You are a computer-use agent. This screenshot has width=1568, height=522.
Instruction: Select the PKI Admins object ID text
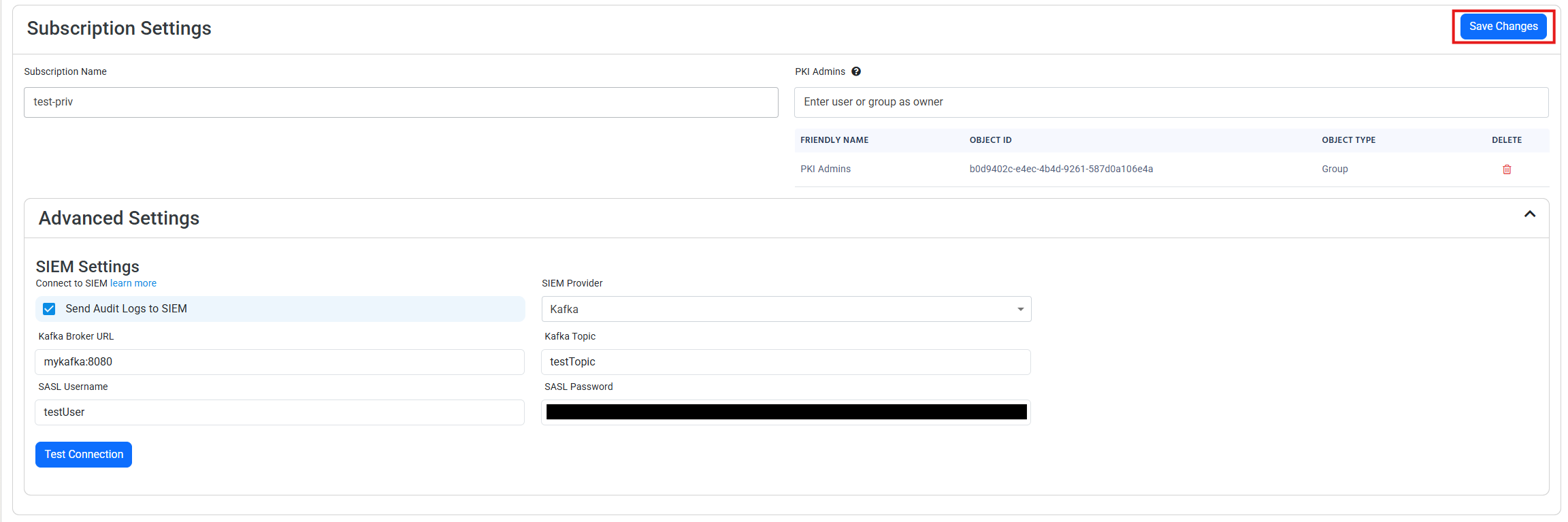coord(1061,169)
